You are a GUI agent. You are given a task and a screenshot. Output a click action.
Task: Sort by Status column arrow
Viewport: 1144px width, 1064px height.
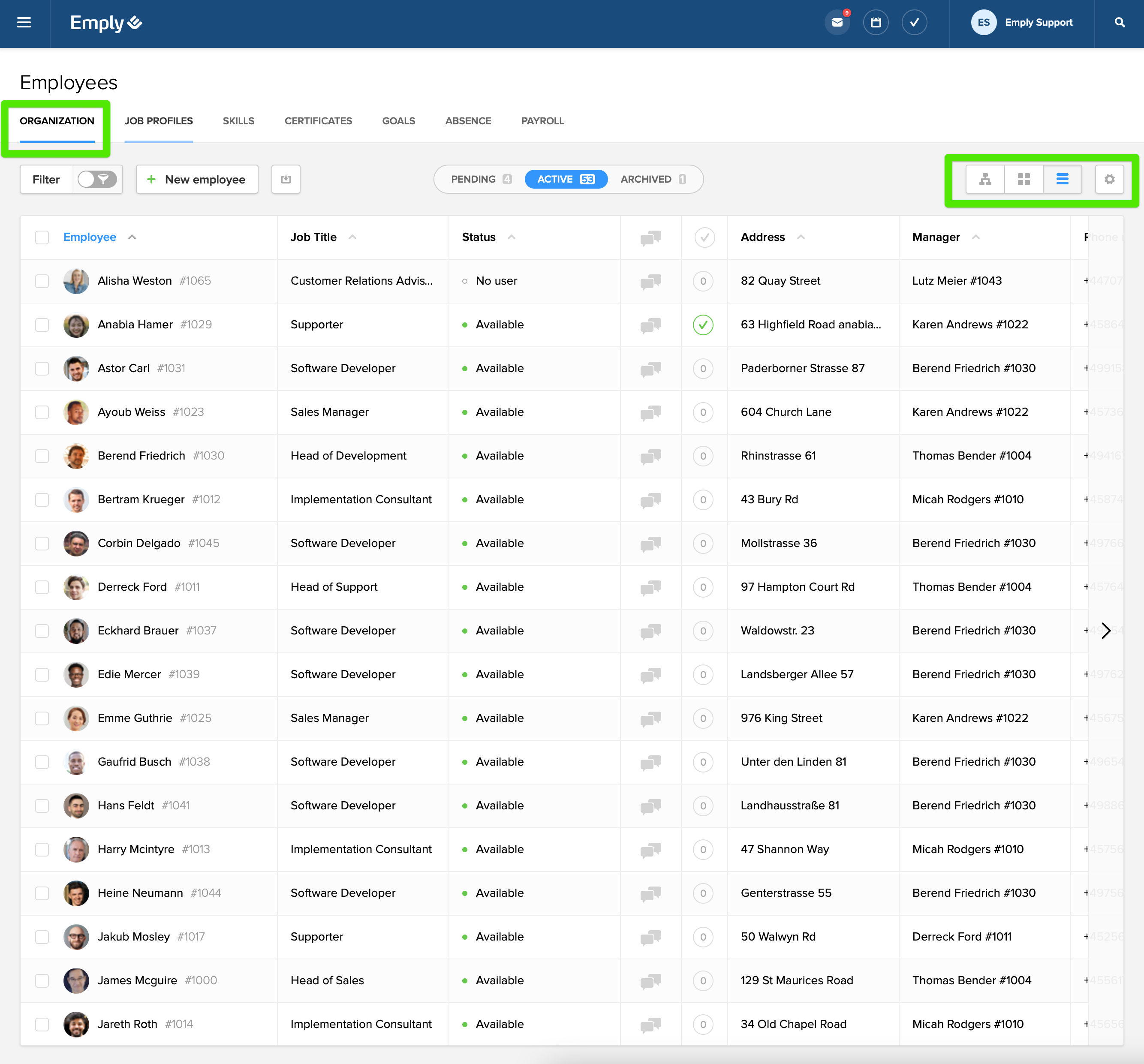[511, 237]
